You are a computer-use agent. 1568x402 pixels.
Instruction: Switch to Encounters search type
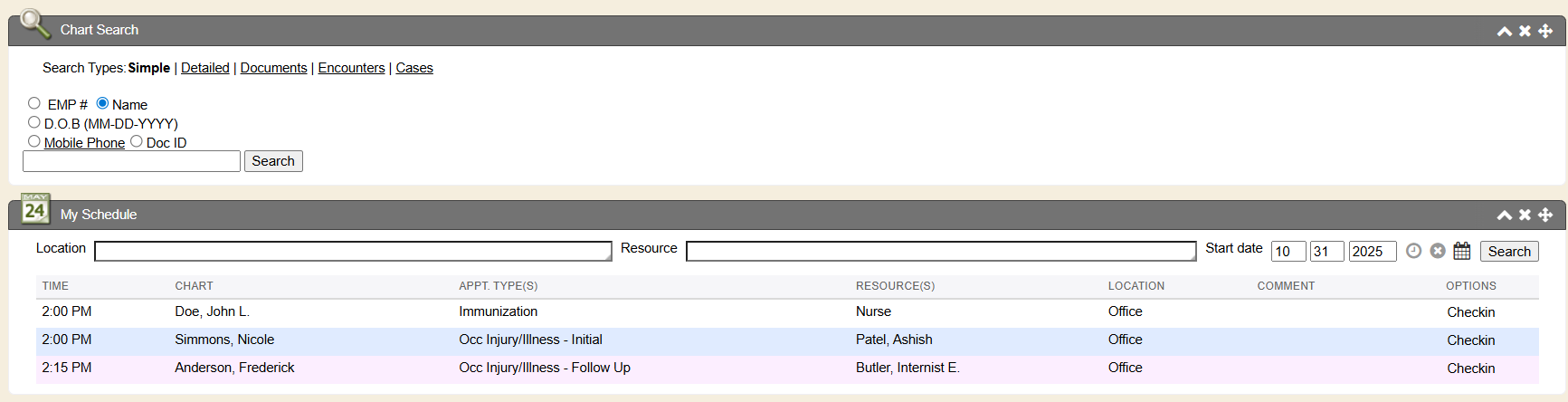(351, 68)
